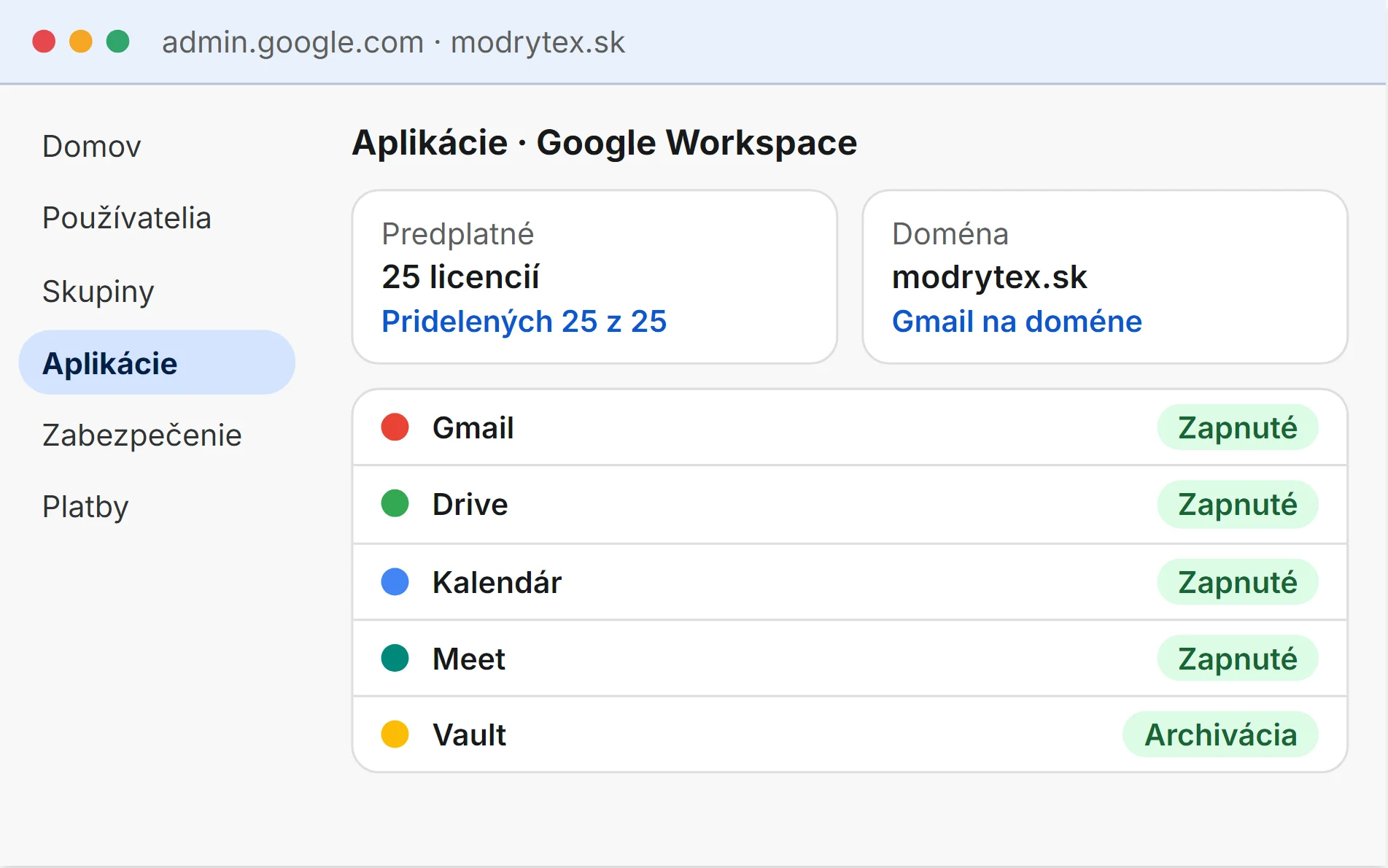Click the Aplikácie · Google Workspace heading
The image size is (1388, 868).
pos(604,143)
